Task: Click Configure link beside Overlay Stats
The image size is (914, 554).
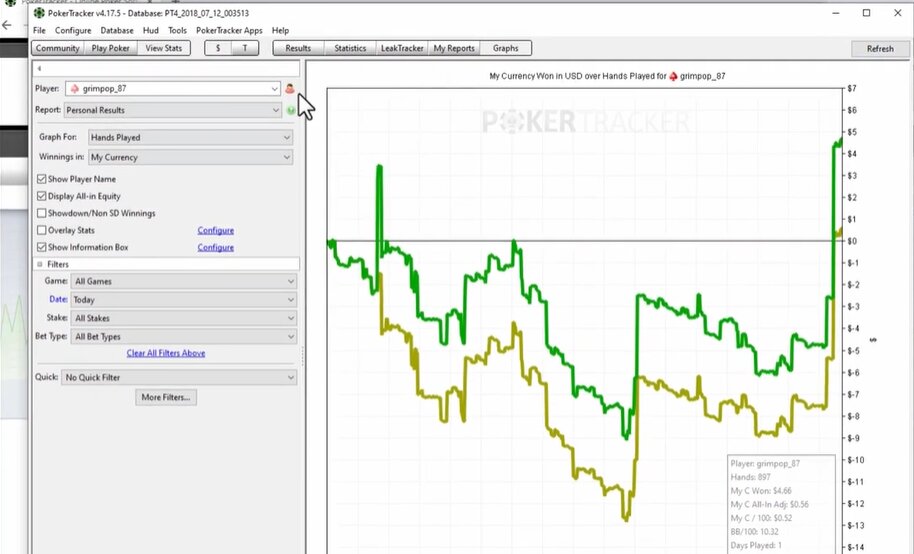Action: point(216,230)
